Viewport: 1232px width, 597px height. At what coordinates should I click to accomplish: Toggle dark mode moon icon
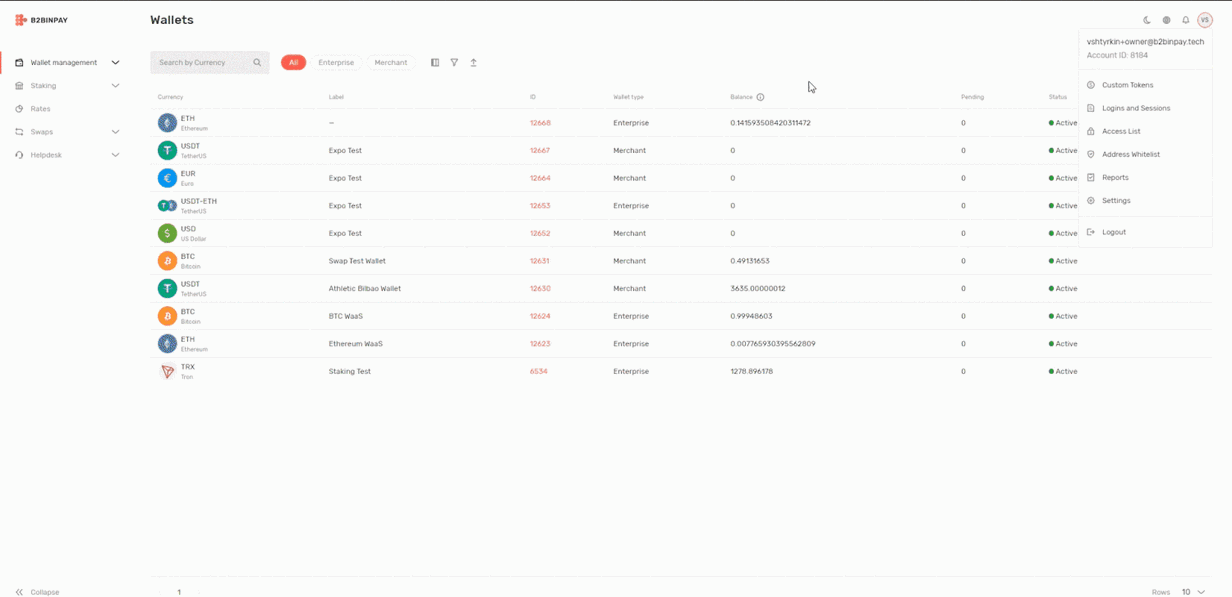click(1147, 20)
